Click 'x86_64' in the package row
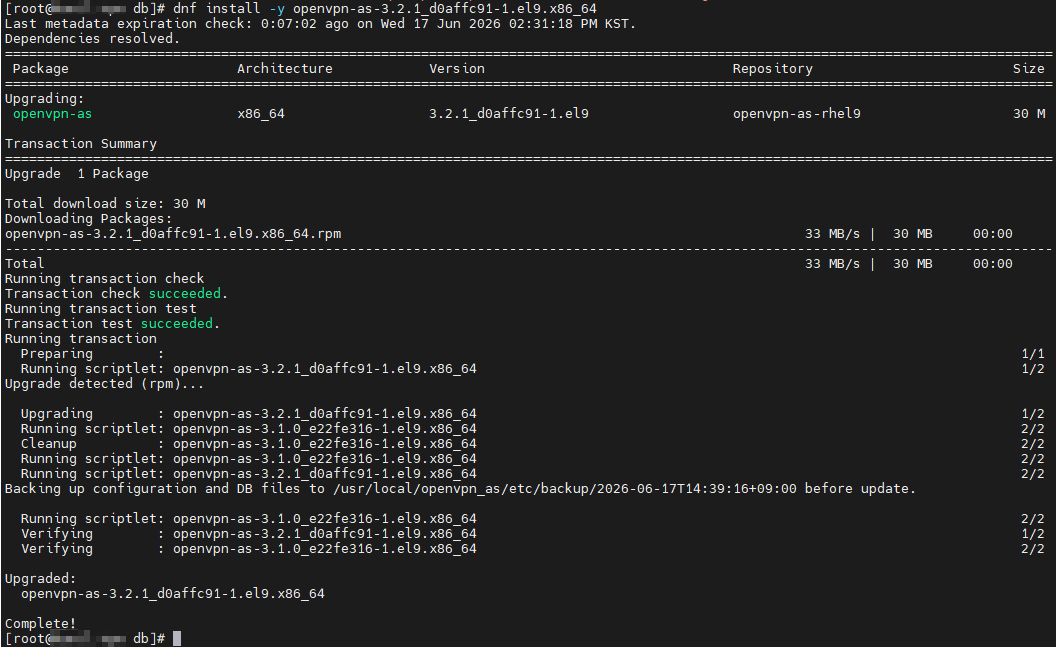This screenshot has width=1056, height=647. [261, 114]
